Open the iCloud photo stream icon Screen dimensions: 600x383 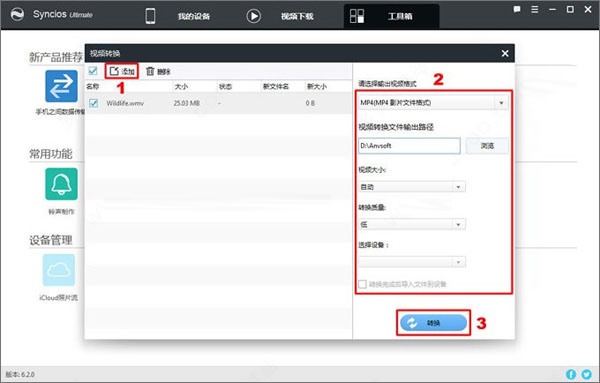tap(59, 270)
